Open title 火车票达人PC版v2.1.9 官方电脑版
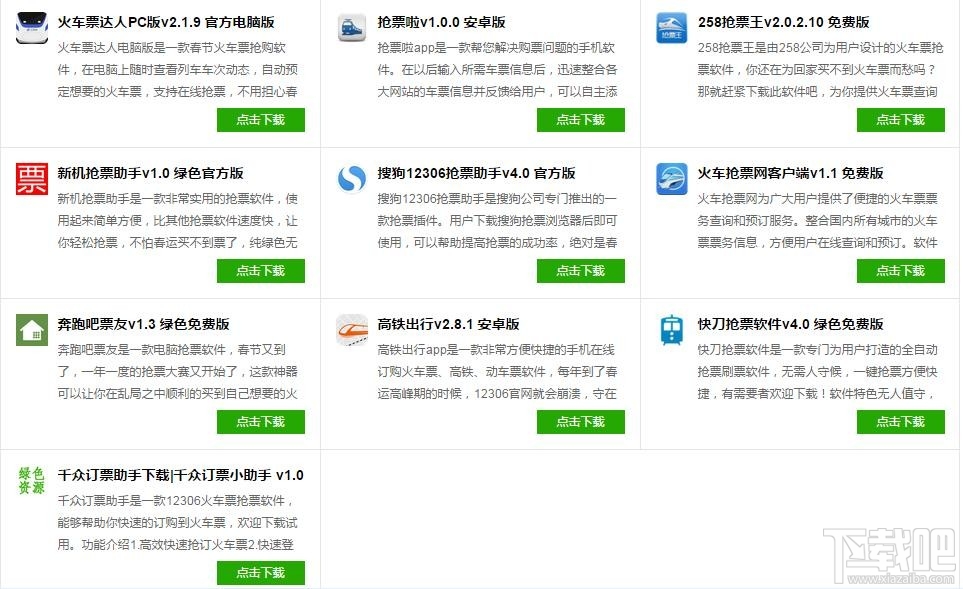Image resolution: width=963 pixels, height=589 pixels. tap(166, 22)
